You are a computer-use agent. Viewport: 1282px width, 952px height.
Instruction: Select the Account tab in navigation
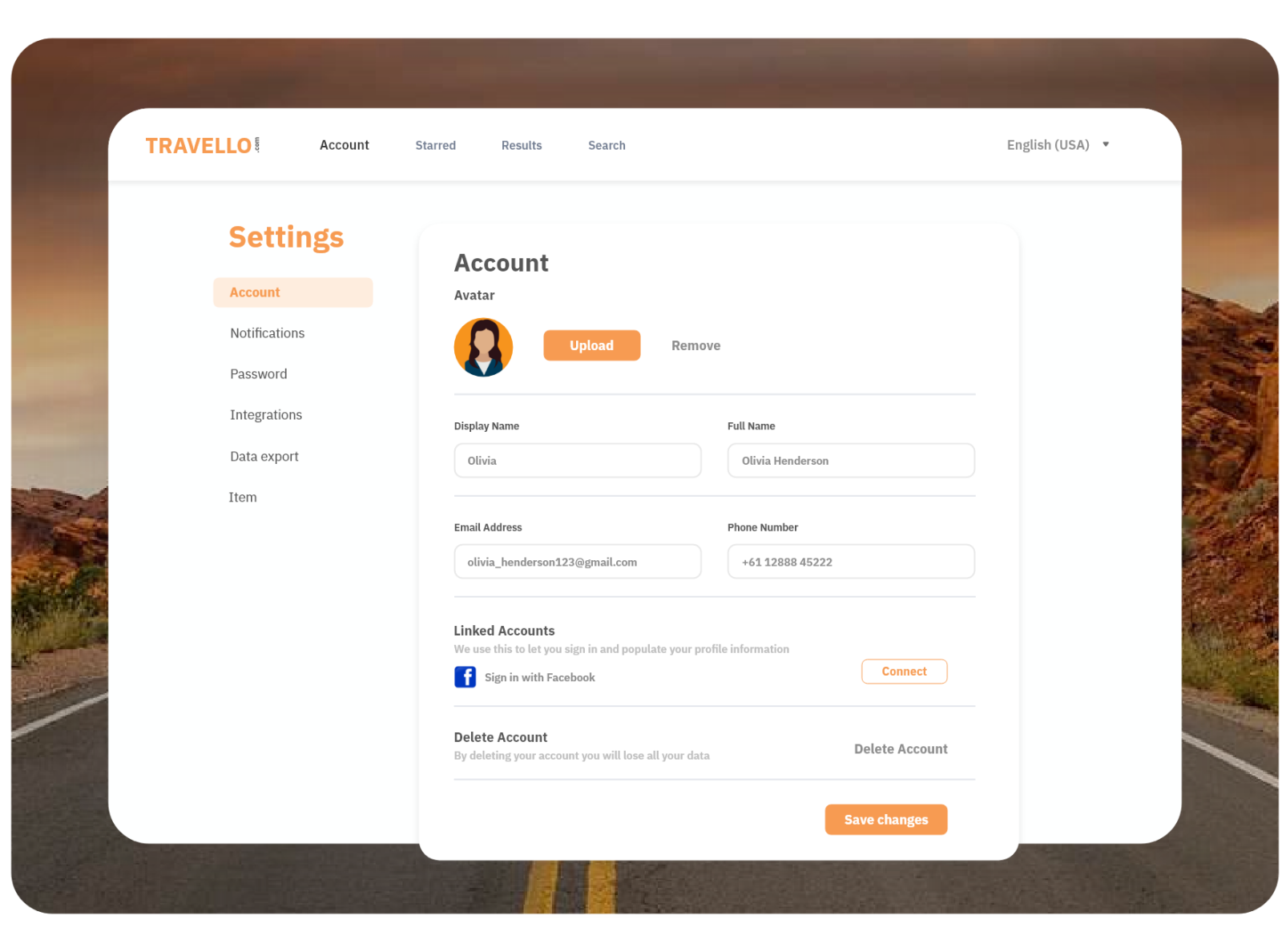[345, 145]
